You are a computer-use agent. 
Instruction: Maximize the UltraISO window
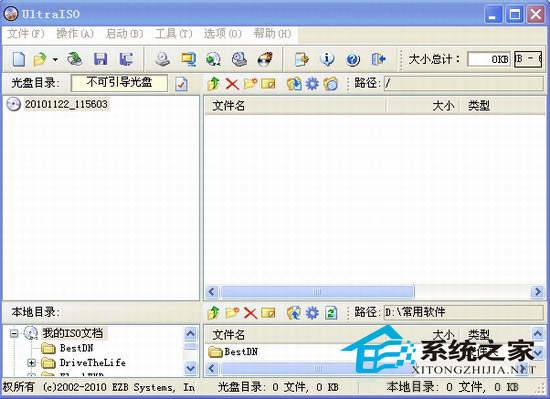(515, 15)
